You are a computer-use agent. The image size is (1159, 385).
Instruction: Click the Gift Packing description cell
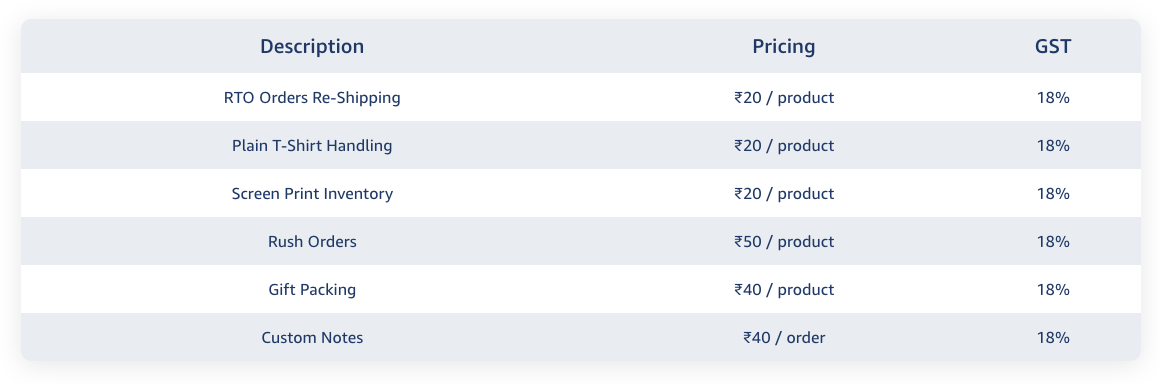point(312,290)
